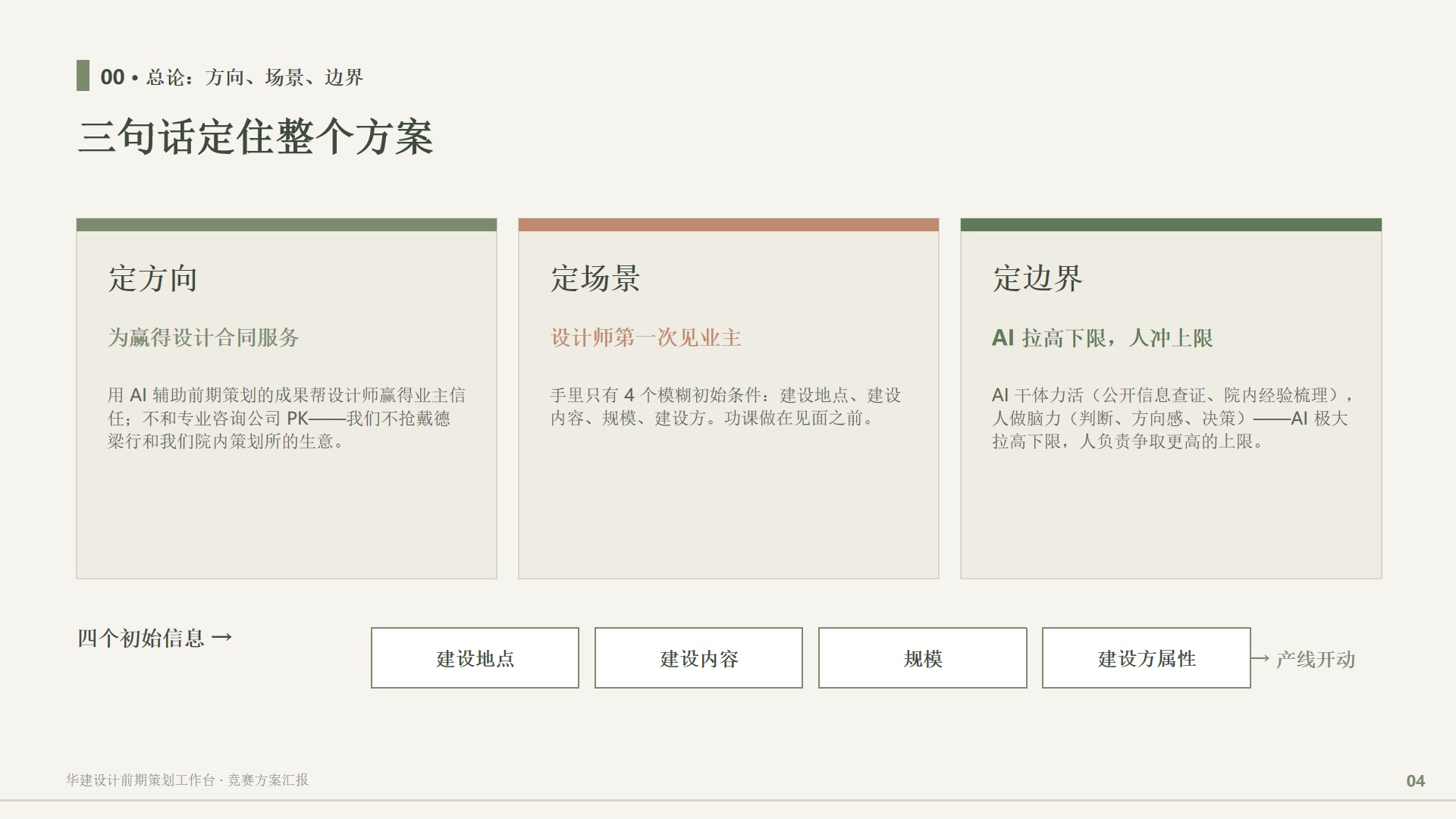The width and height of the screenshot is (1456, 819).
Task: Click the paragraph starting AI 干体力活
Action: click(1173, 418)
